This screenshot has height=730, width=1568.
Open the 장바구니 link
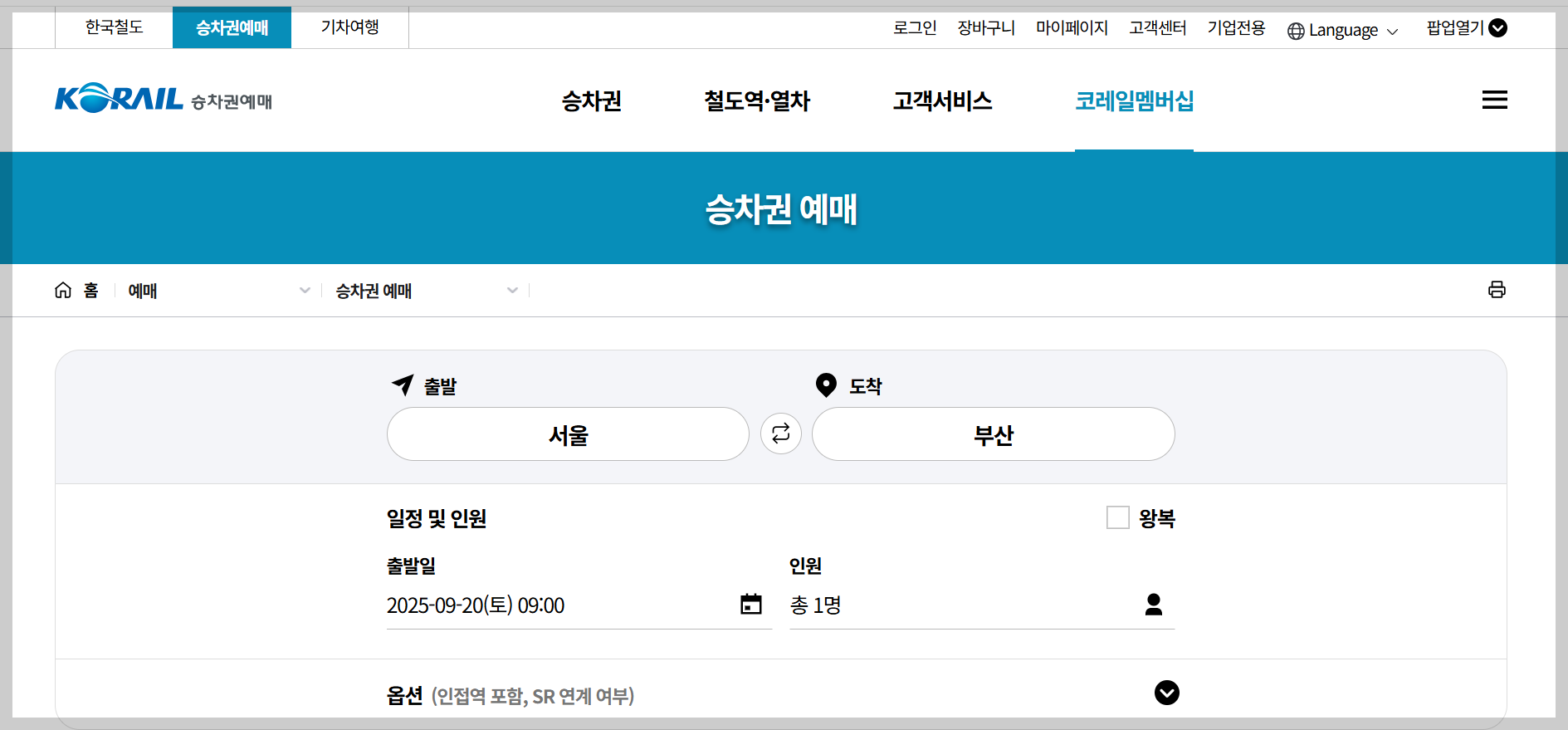point(986,28)
